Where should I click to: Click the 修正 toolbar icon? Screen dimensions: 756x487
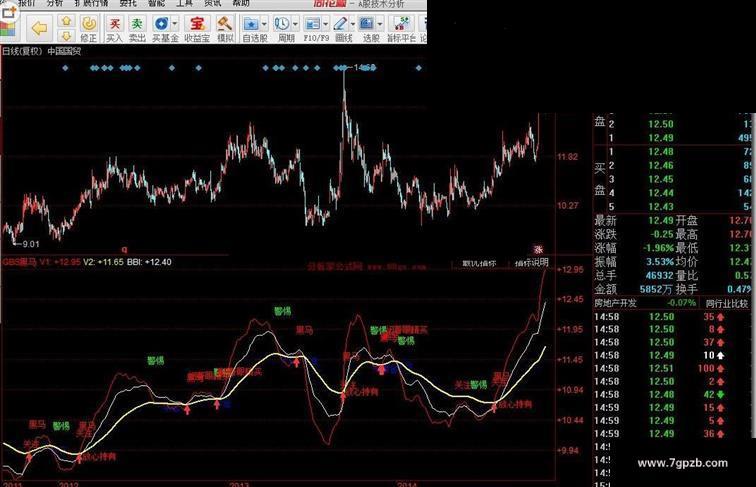point(88,28)
